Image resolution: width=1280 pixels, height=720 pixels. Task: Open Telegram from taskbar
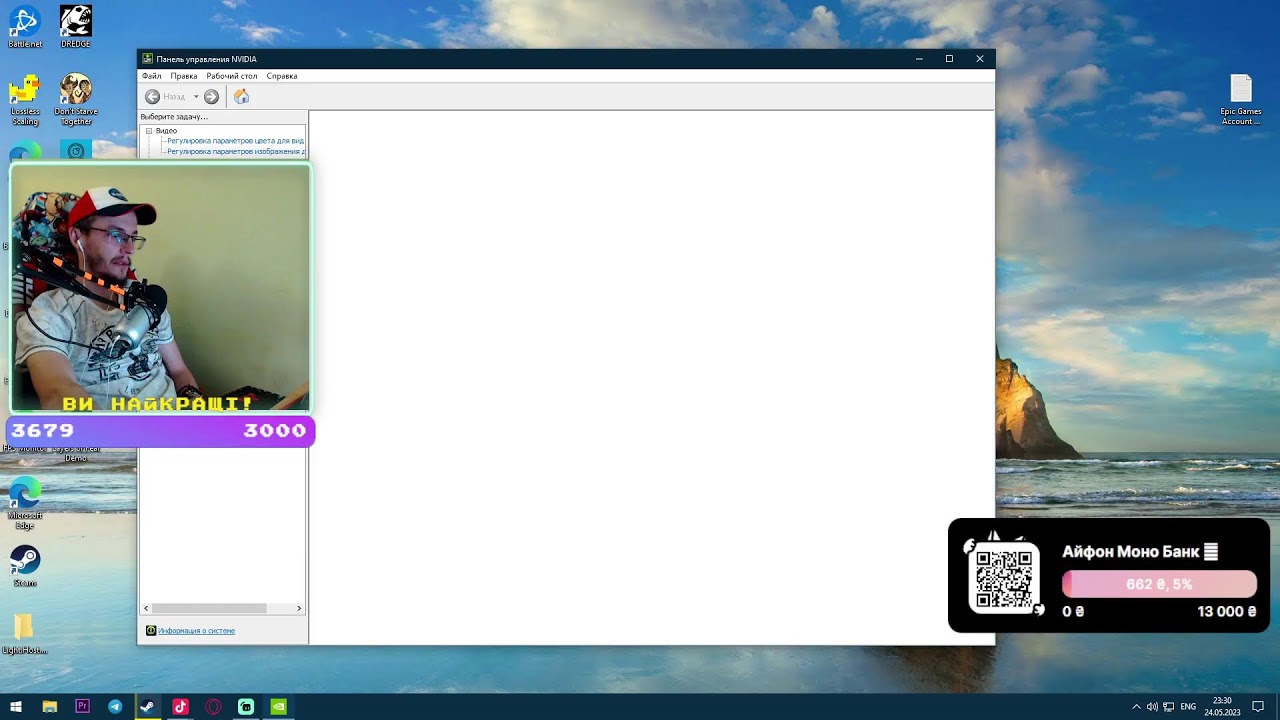coord(115,707)
